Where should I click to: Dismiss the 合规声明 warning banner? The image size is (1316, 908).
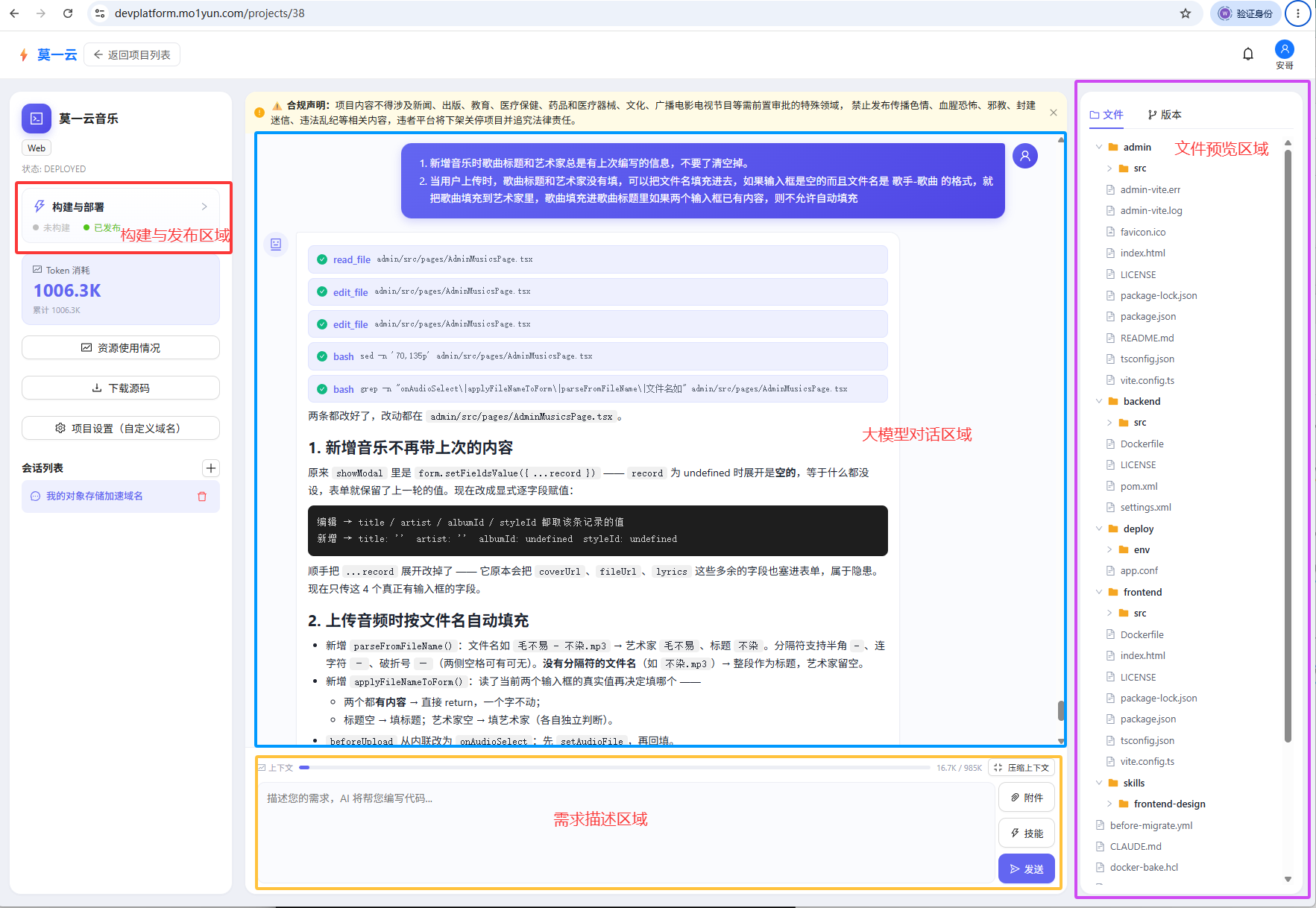(1054, 113)
